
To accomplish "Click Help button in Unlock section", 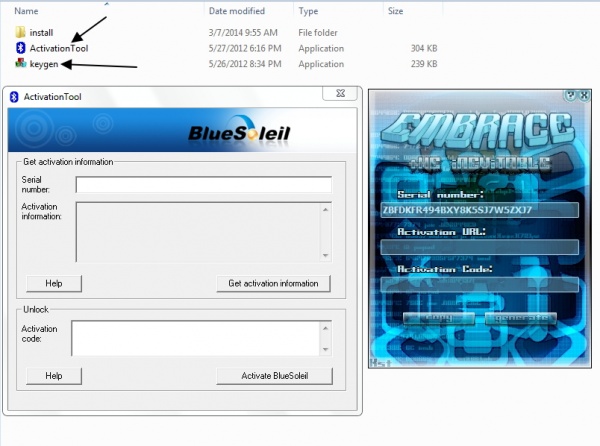I will pos(54,376).
